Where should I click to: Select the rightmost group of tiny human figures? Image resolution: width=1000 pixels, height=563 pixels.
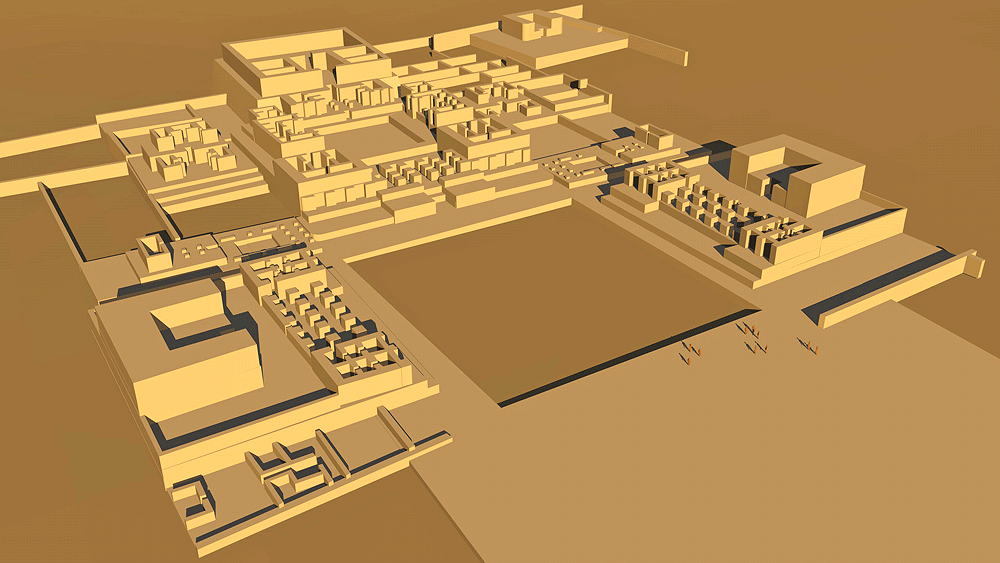[808, 344]
